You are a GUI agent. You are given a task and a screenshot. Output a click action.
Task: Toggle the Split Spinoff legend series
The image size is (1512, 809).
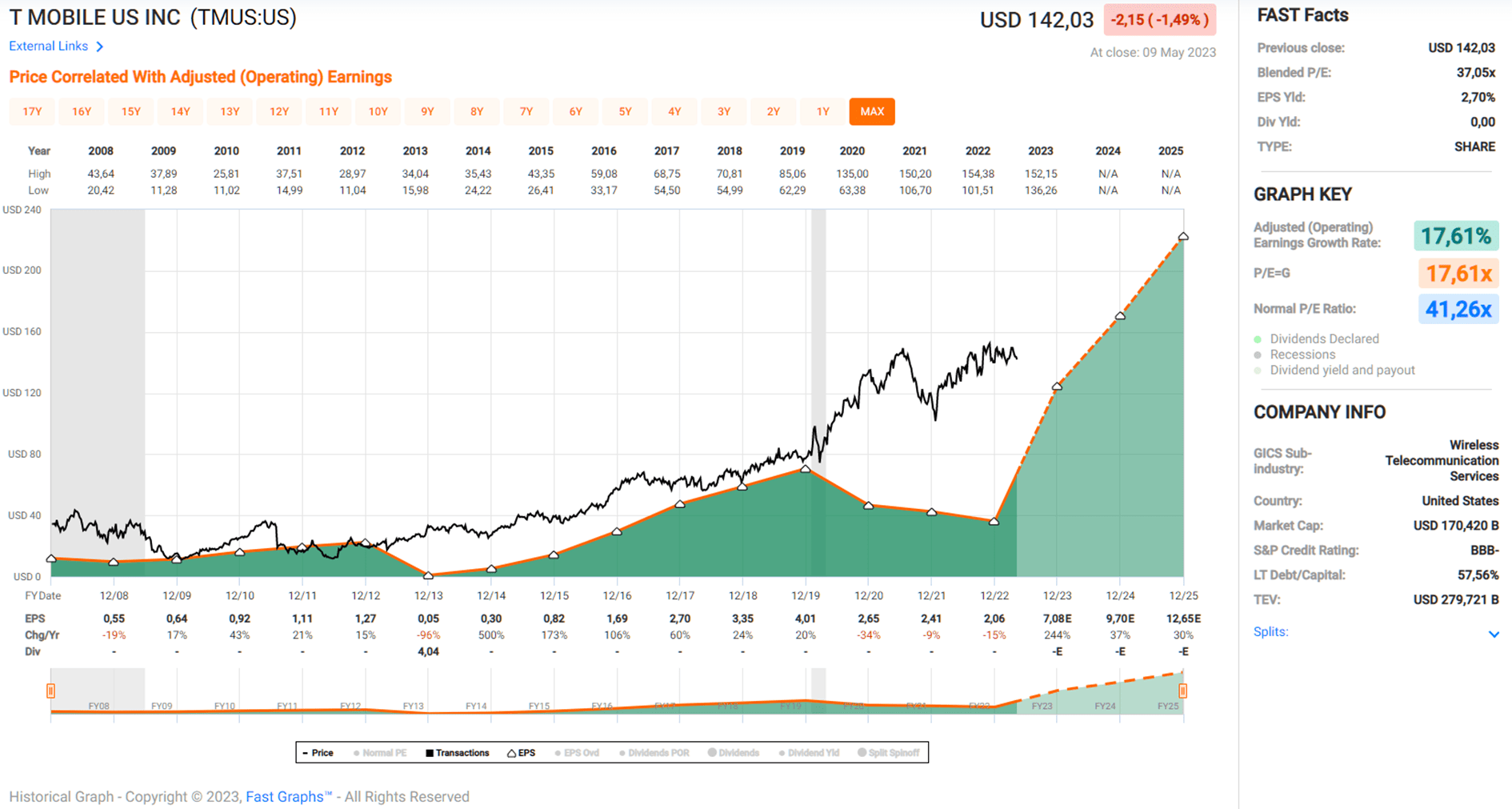(889, 753)
